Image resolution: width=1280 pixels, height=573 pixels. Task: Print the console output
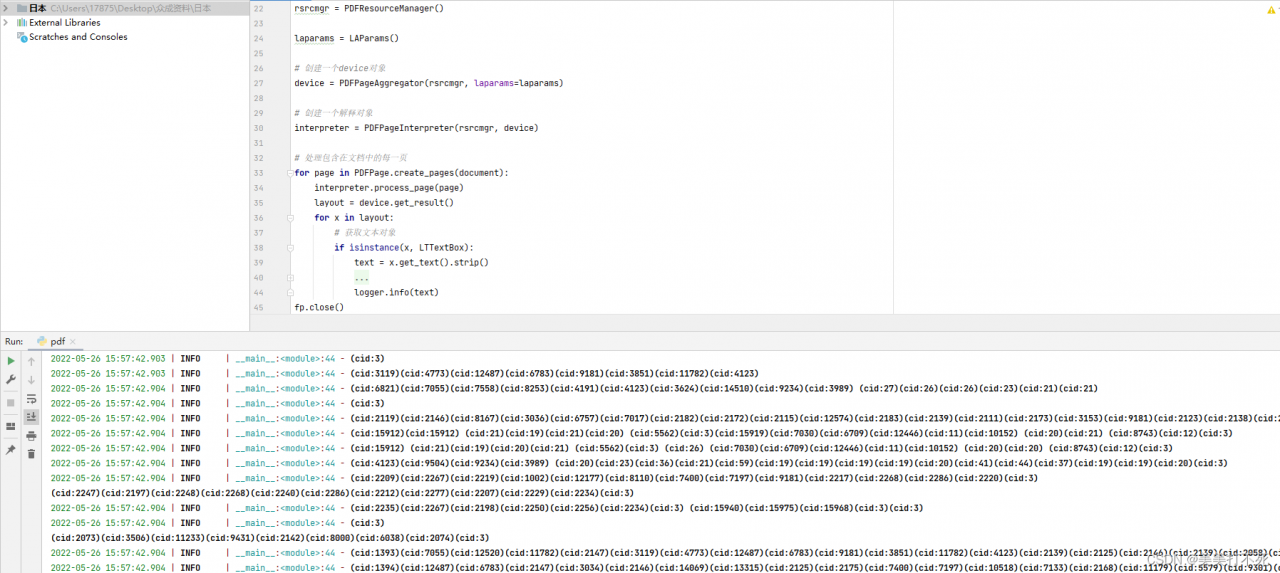coord(31,436)
